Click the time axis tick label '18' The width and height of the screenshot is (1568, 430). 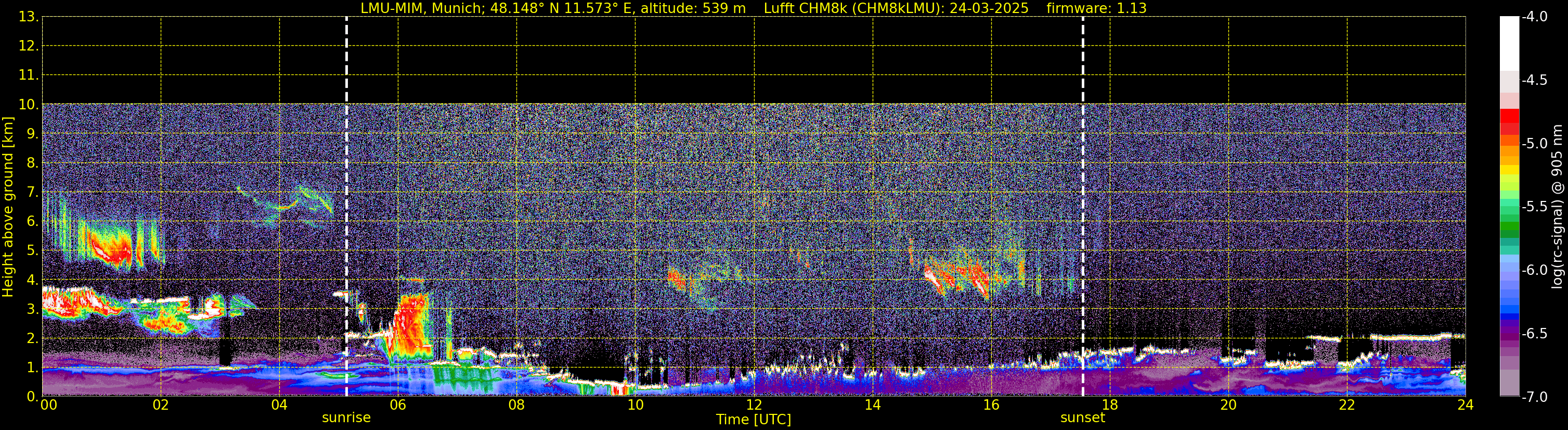point(1110,405)
